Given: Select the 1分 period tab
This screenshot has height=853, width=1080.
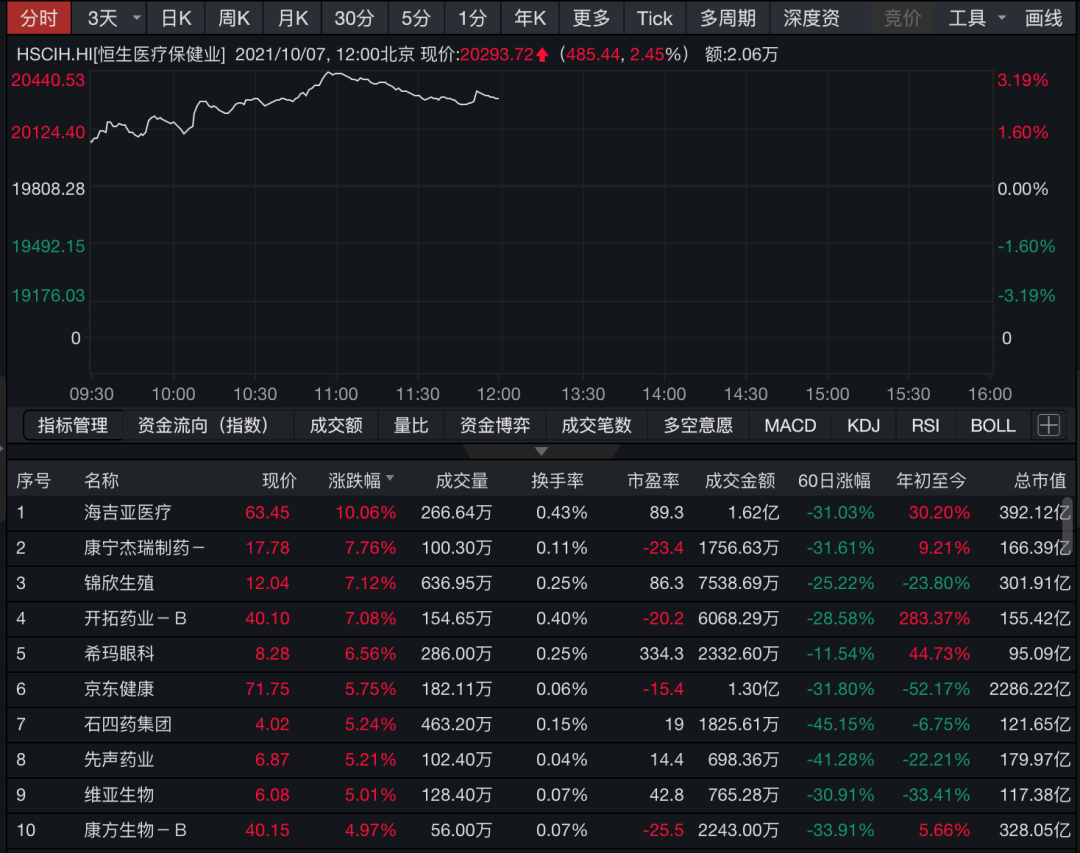Looking at the screenshot, I should click(x=472, y=18).
